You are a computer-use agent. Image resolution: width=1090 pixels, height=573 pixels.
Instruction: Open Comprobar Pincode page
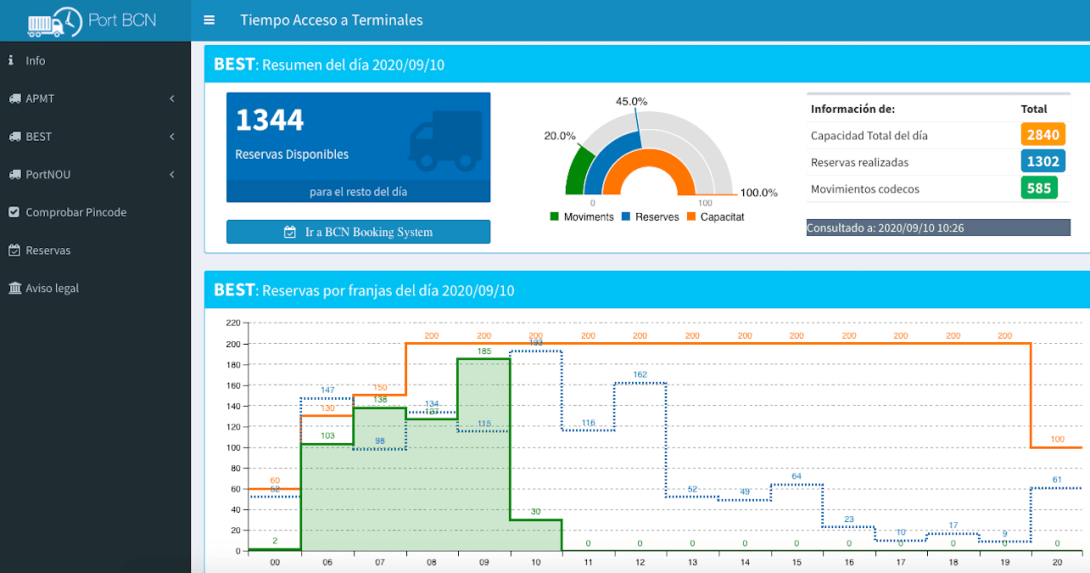point(95,212)
